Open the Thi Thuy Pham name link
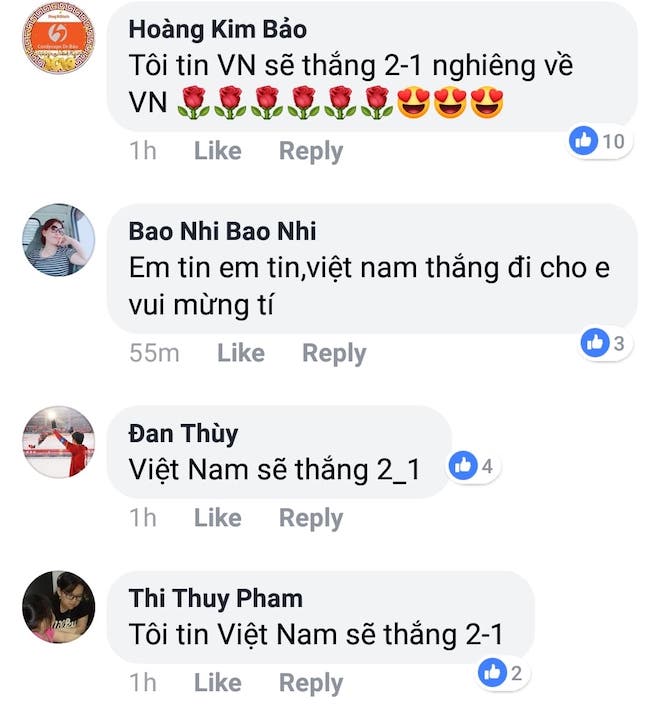The width and height of the screenshot is (660, 717). 216,599
